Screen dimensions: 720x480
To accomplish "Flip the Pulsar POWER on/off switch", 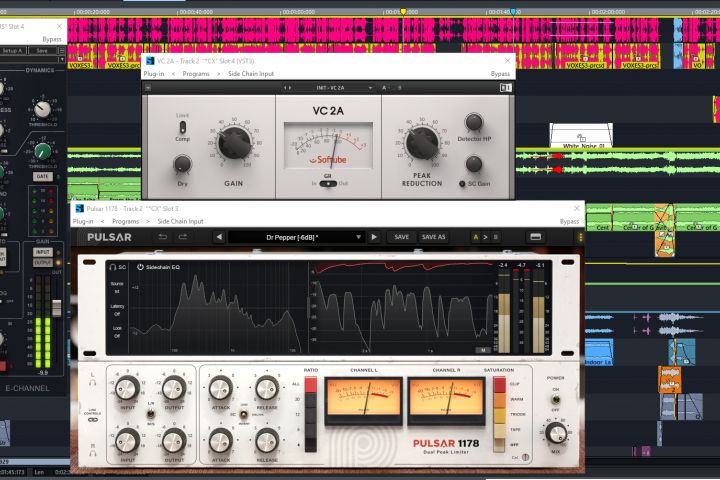I will [555, 399].
